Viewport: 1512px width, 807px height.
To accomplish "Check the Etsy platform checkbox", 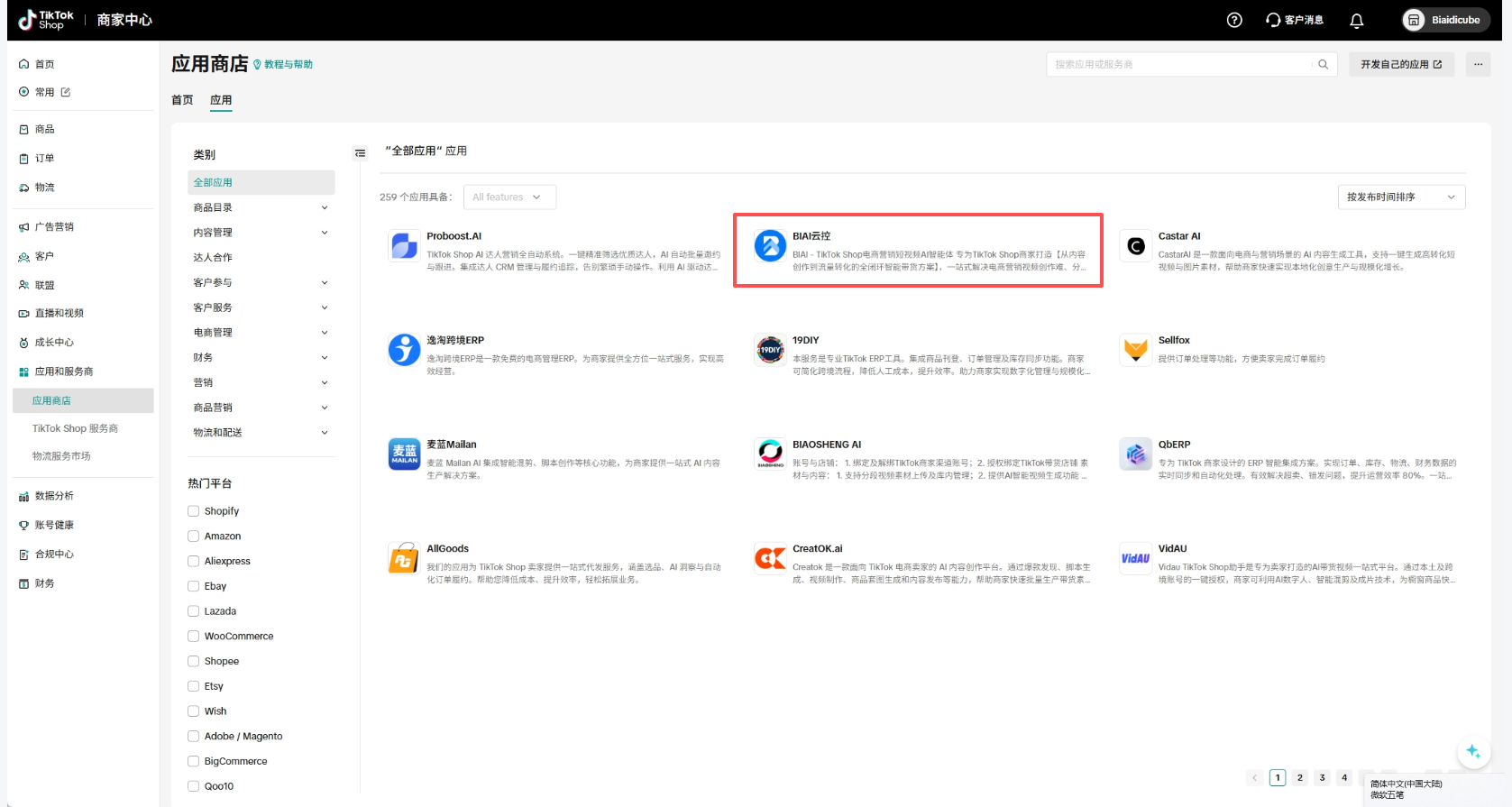I will coord(193,686).
